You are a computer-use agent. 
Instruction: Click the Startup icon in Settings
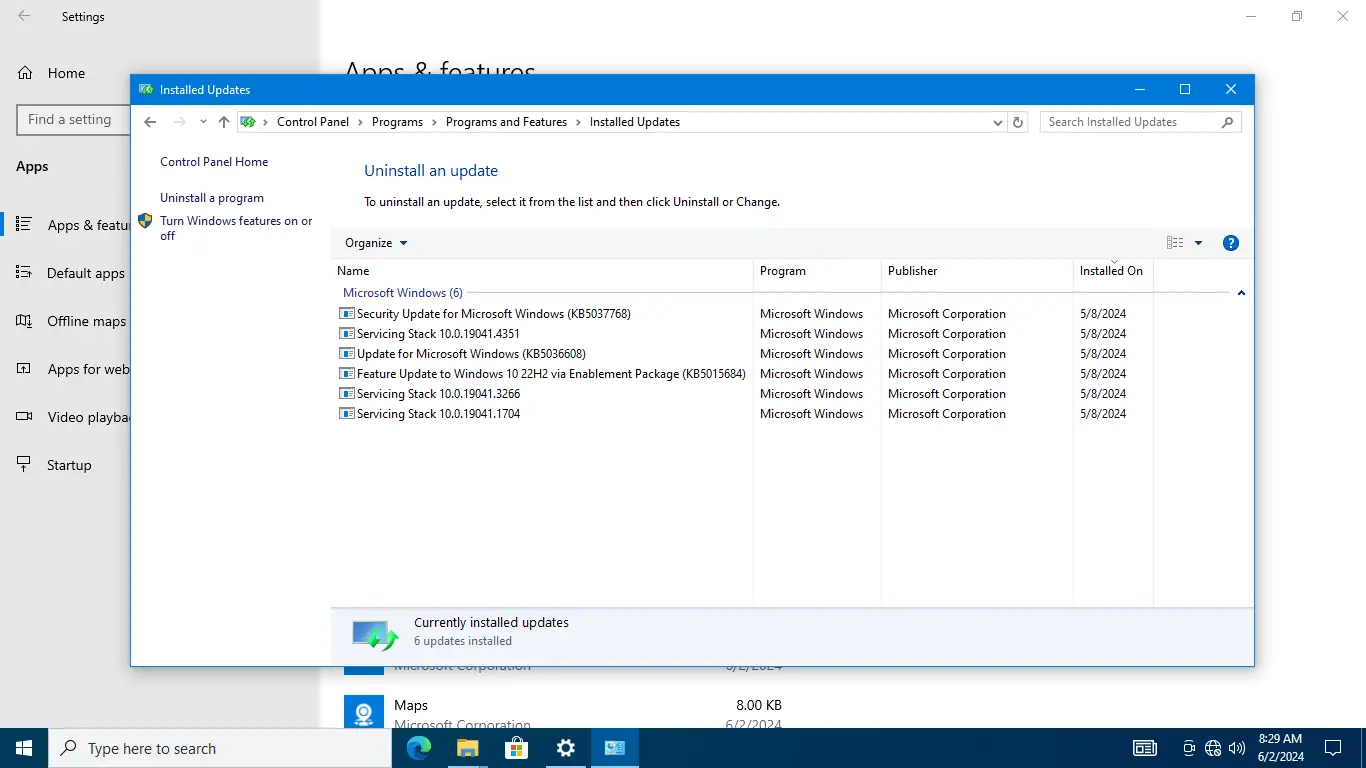[x=25, y=465]
